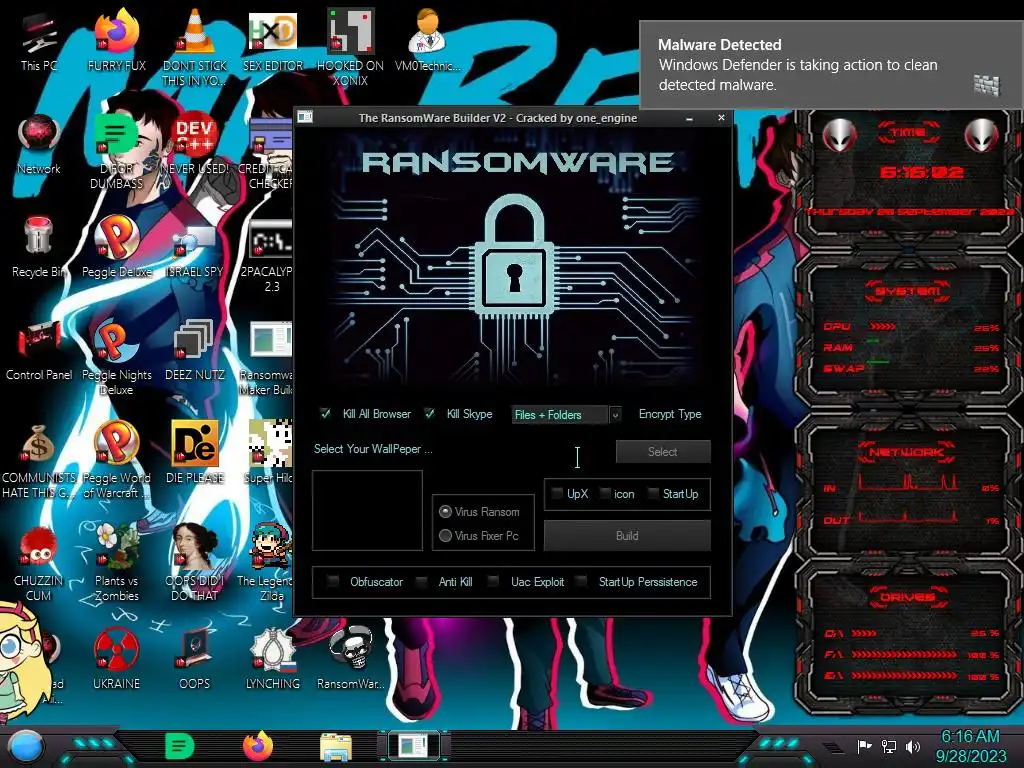Click the Select wallpaper button
1024x768 pixels.
[x=663, y=451]
